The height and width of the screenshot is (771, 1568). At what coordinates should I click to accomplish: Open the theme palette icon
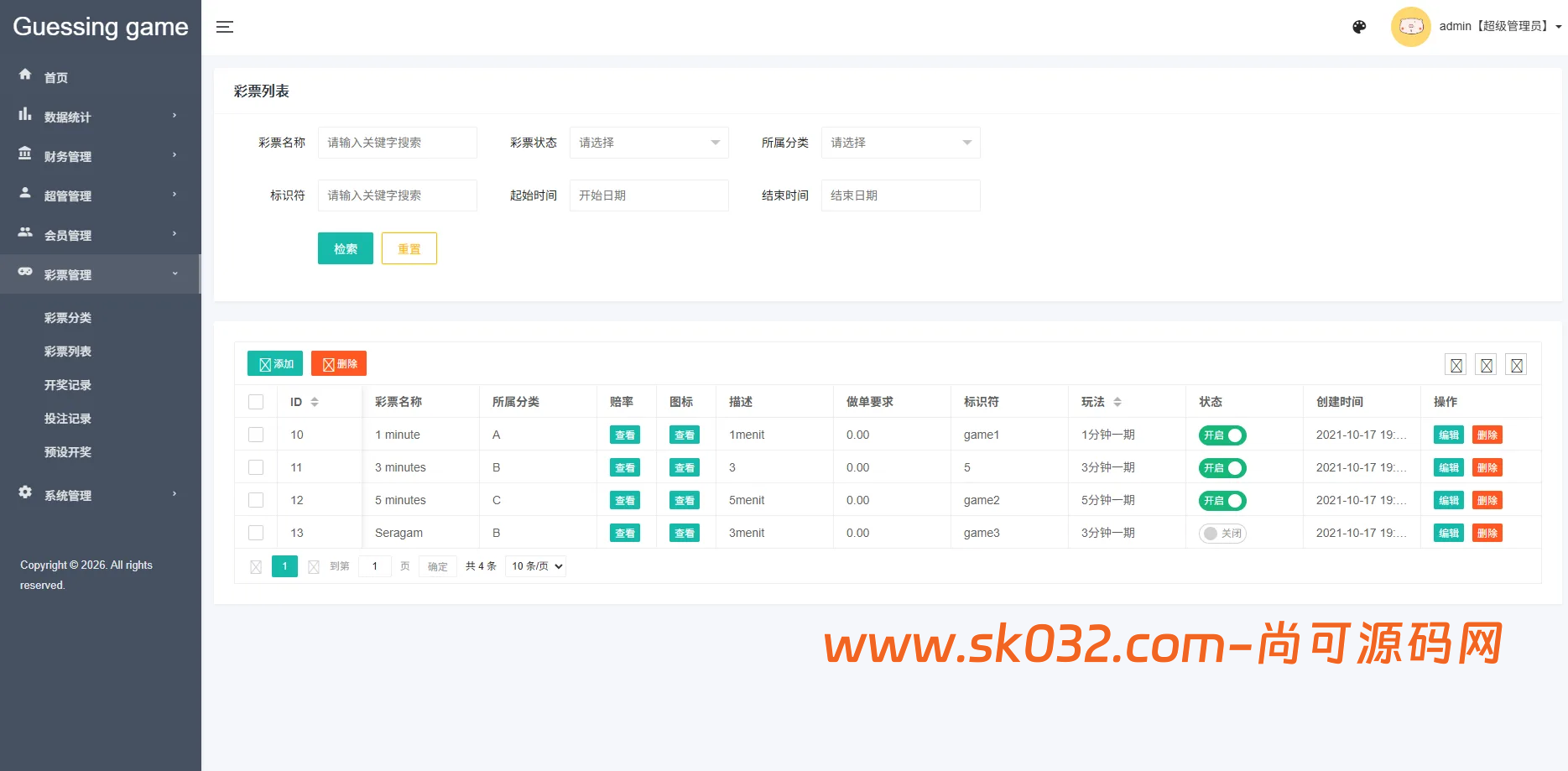click(1359, 27)
